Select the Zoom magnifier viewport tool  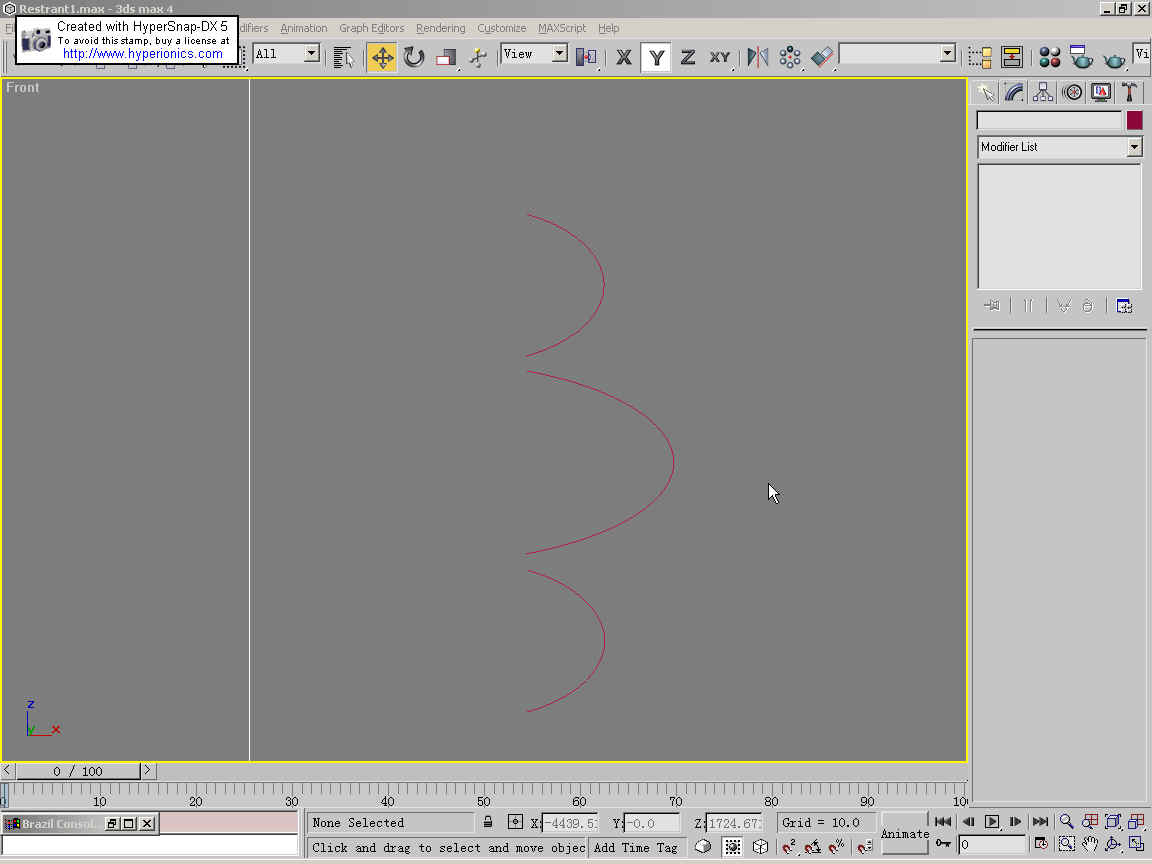click(x=1066, y=821)
